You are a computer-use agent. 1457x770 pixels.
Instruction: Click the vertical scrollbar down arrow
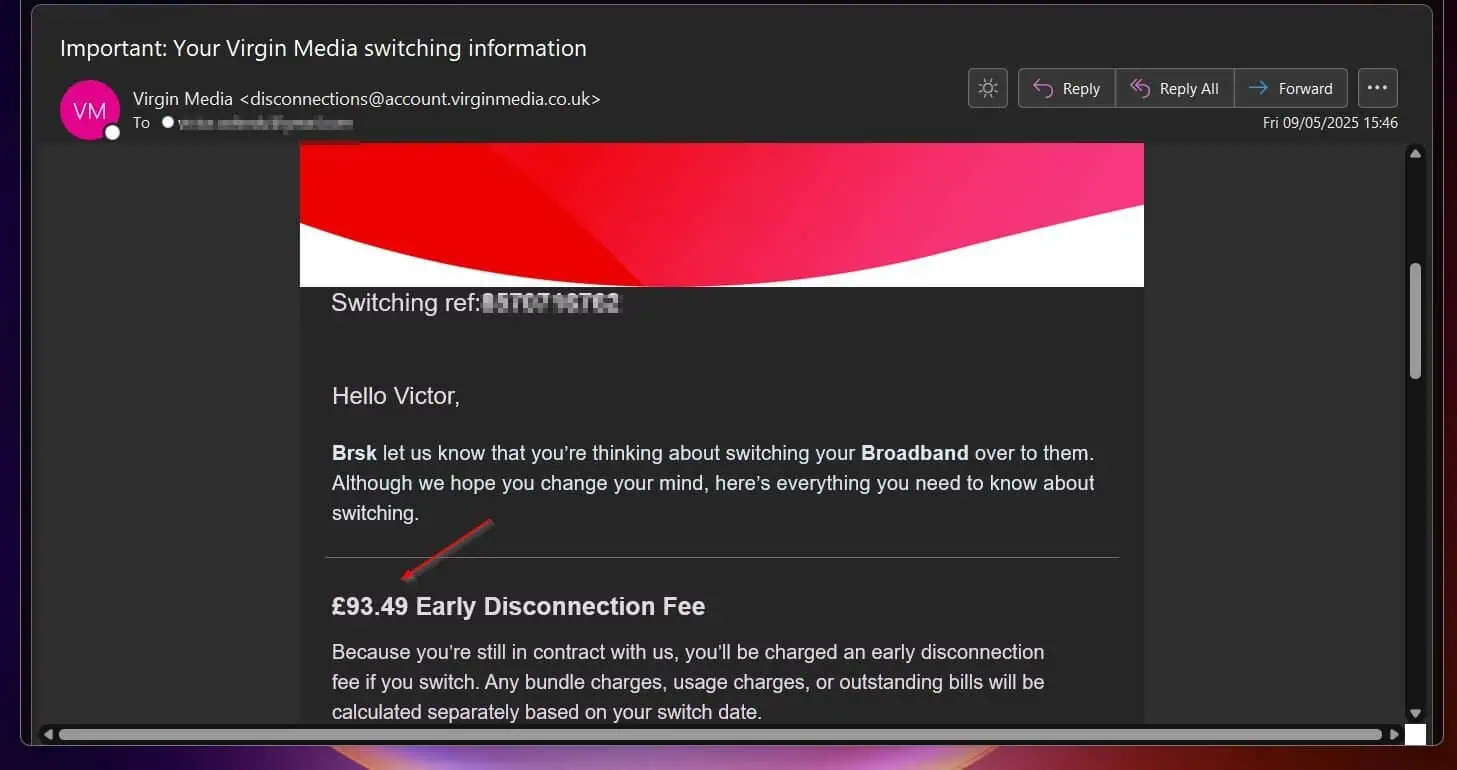[x=1414, y=713]
